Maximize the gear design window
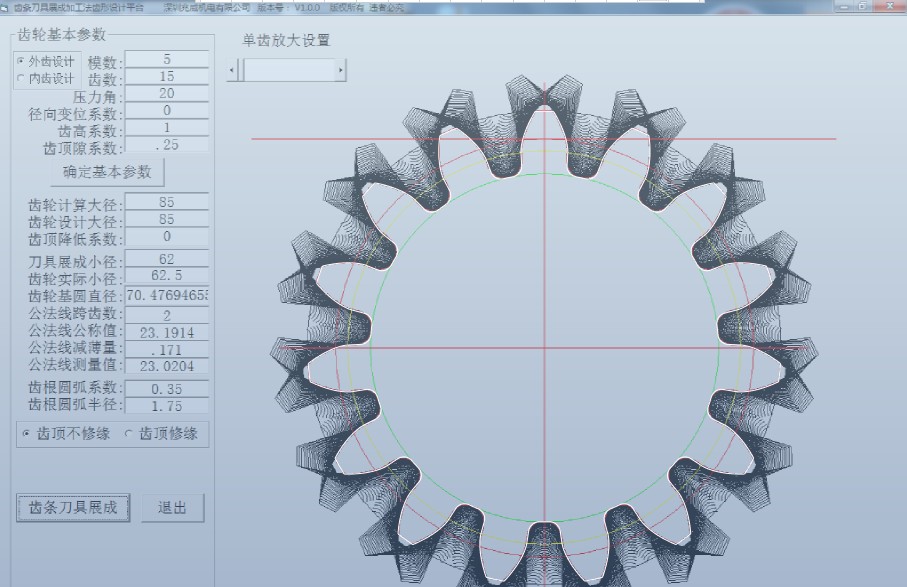 pos(863,6)
